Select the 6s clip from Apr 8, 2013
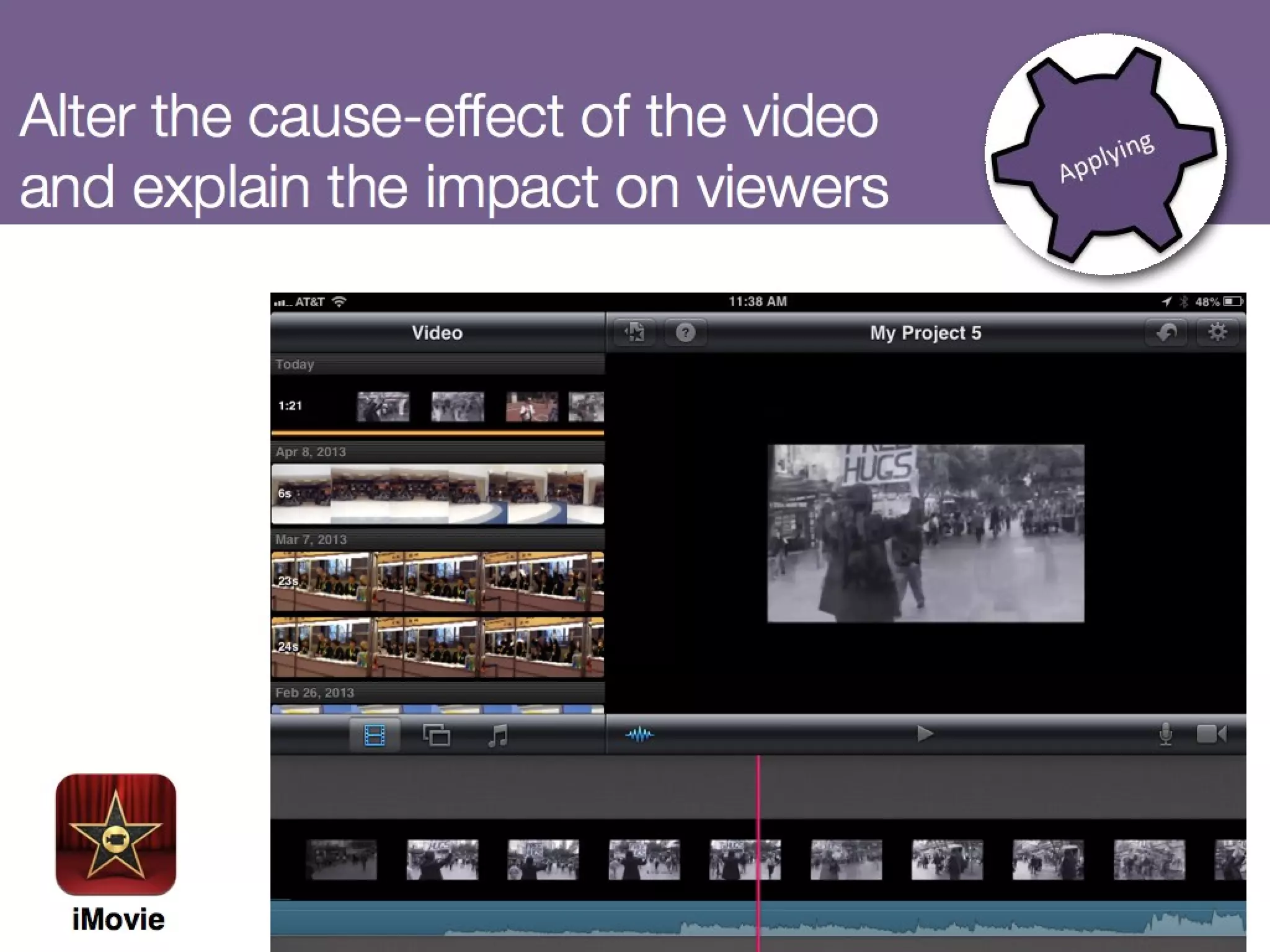1270x952 pixels. click(x=437, y=494)
